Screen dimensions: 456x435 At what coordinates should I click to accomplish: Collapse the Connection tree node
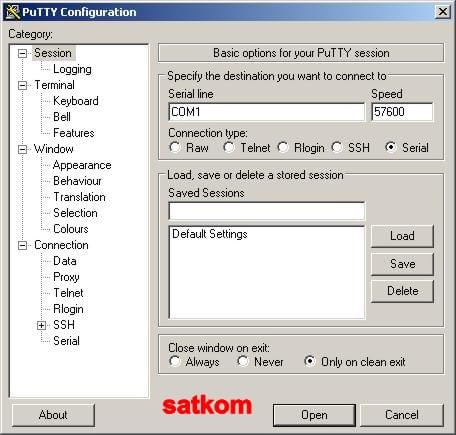coord(22,246)
